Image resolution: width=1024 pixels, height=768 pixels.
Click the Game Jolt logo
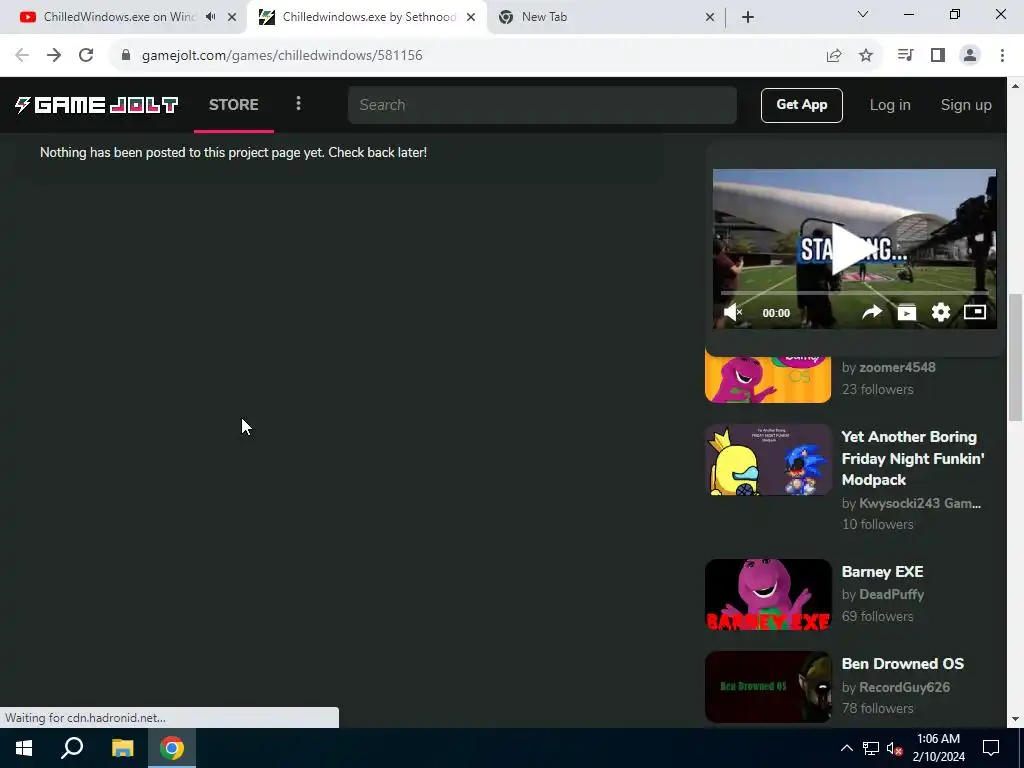(96, 105)
